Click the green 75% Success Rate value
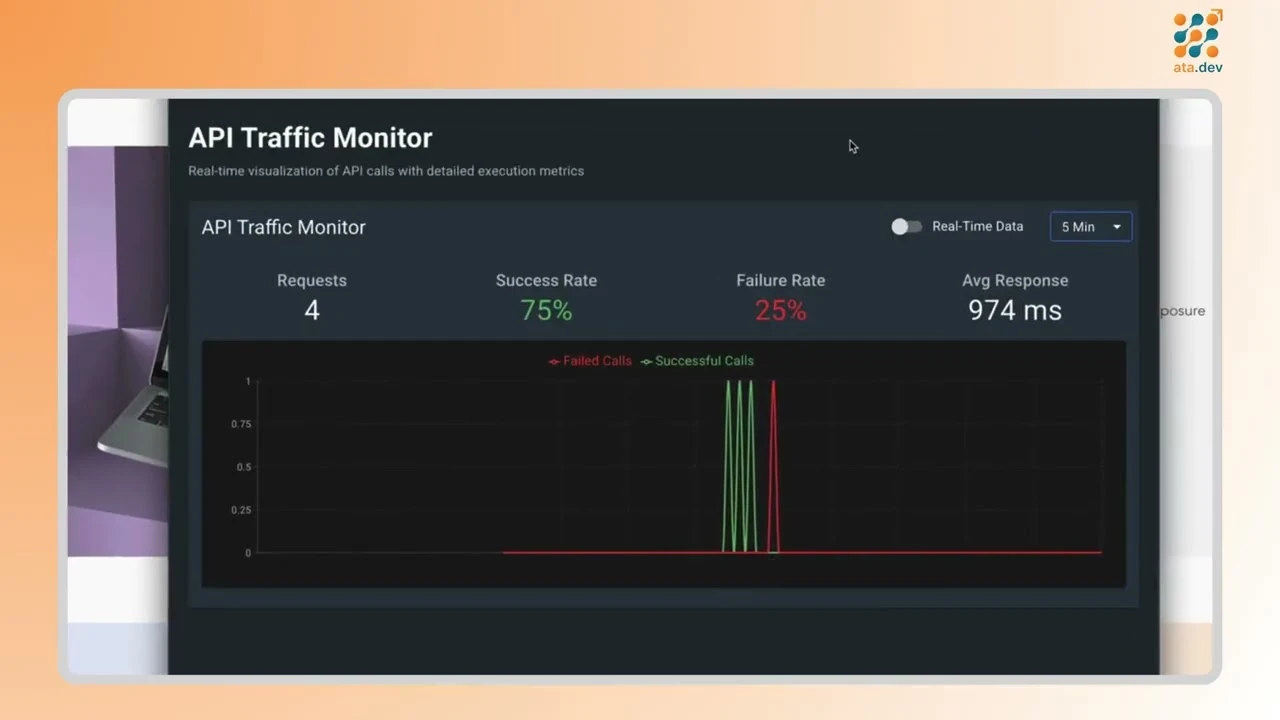The height and width of the screenshot is (720, 1280). [x=546, y=310]
